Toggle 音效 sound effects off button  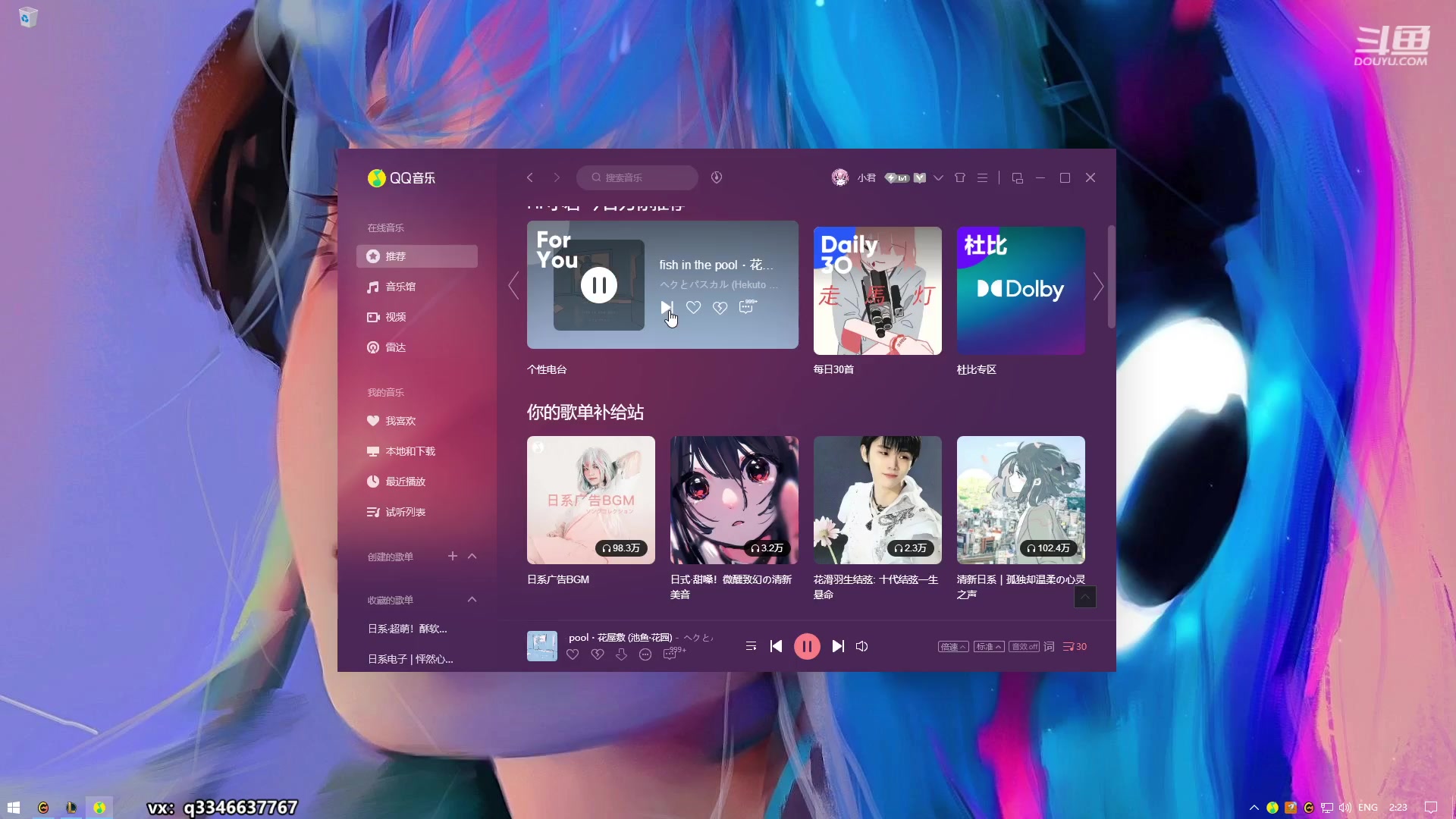coord(1025,647)
